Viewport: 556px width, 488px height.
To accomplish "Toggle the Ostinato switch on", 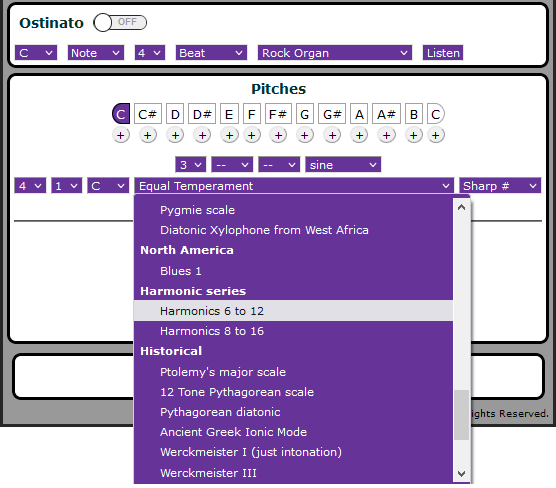I will (120, 23).
